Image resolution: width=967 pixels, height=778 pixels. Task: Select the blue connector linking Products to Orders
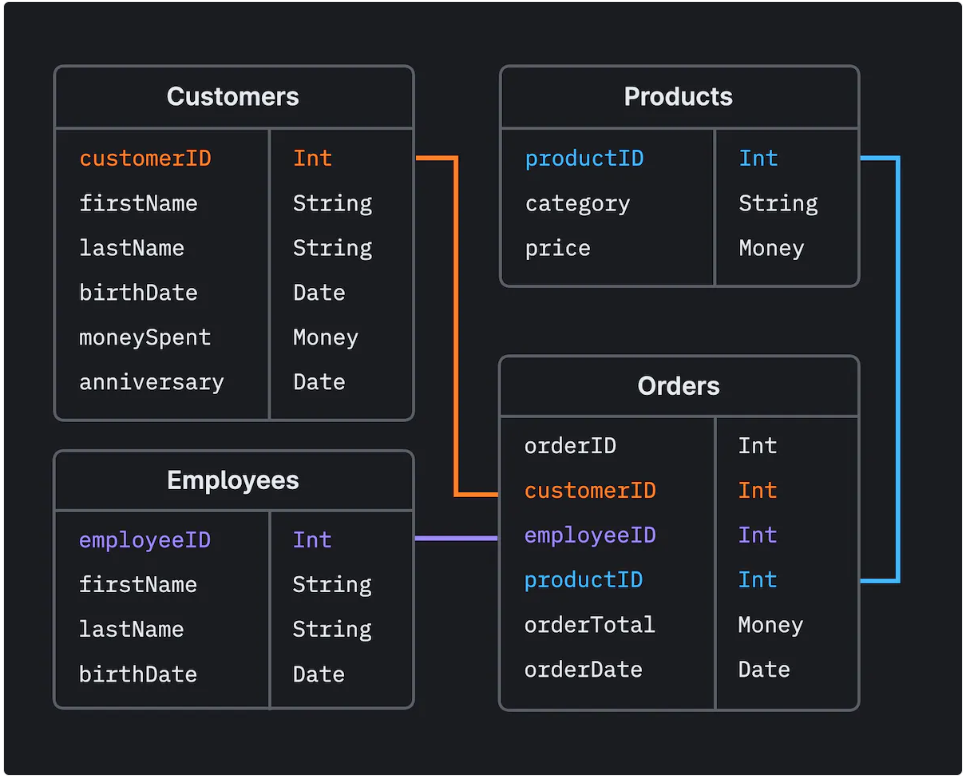896,370
